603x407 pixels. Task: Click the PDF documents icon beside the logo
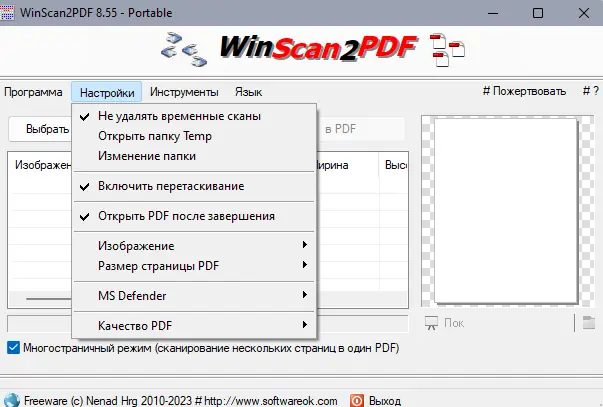tap(447, 50)
